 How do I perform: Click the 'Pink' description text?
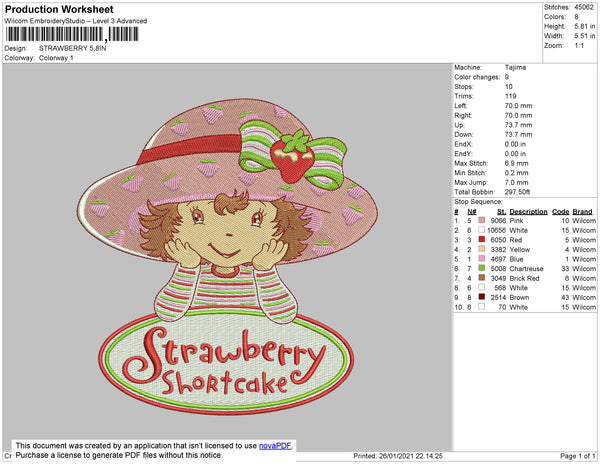point(516,221)
